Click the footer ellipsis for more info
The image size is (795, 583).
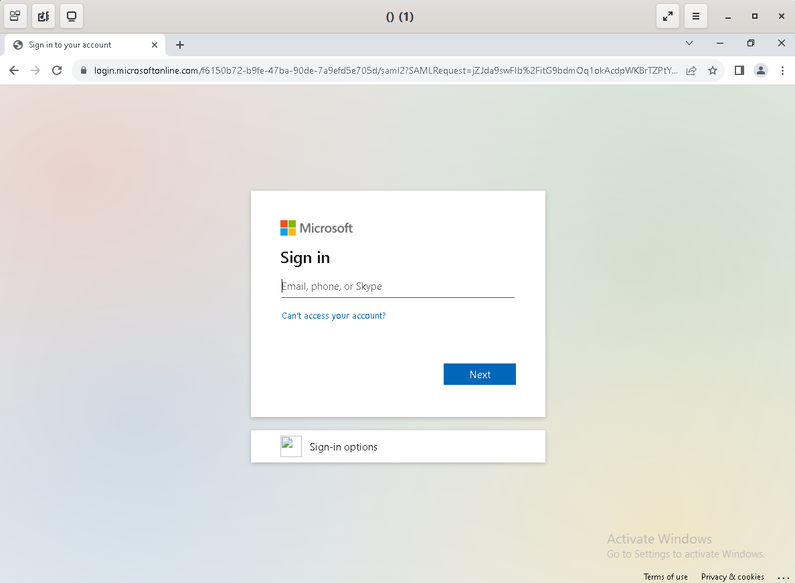coord(783,577)
